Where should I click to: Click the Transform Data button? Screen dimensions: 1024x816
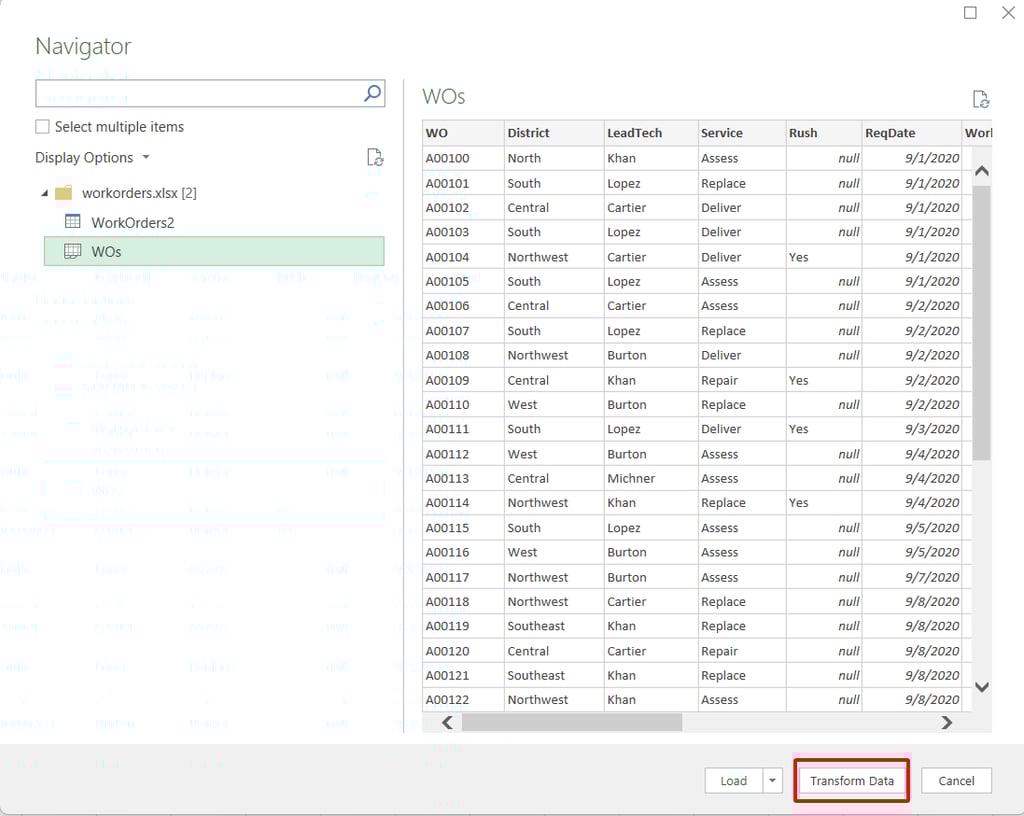852,781
